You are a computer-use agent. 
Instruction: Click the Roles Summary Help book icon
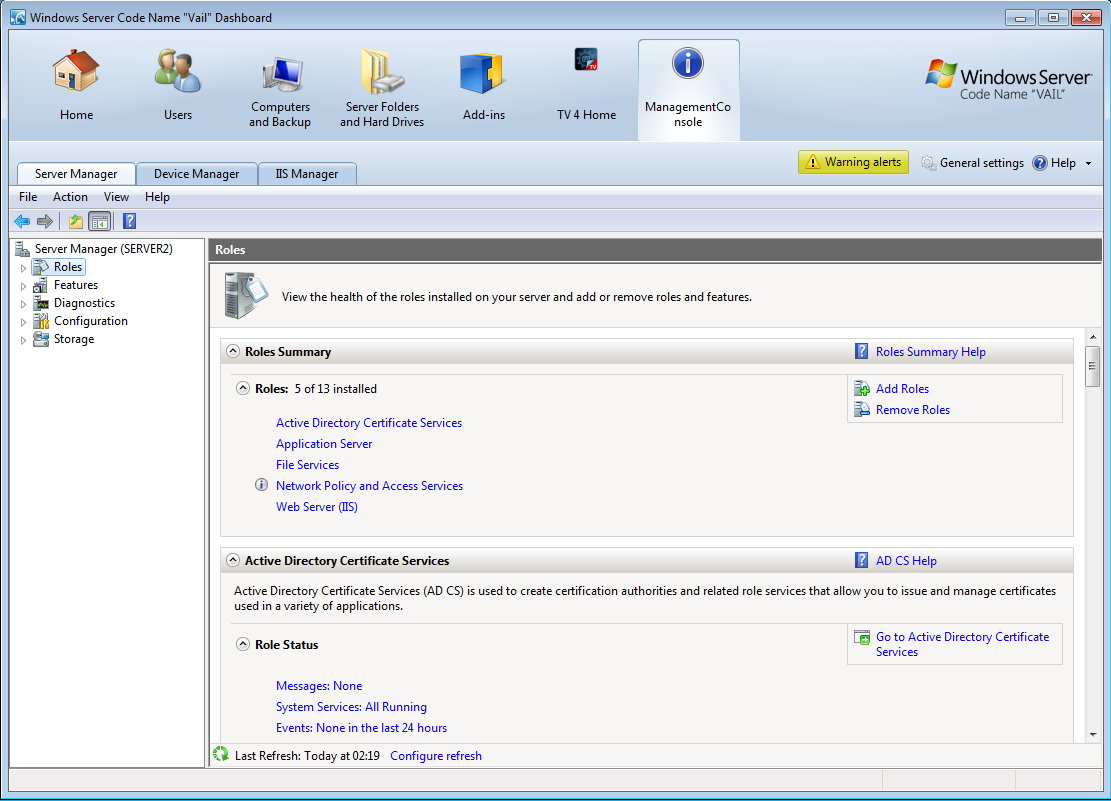862,352
